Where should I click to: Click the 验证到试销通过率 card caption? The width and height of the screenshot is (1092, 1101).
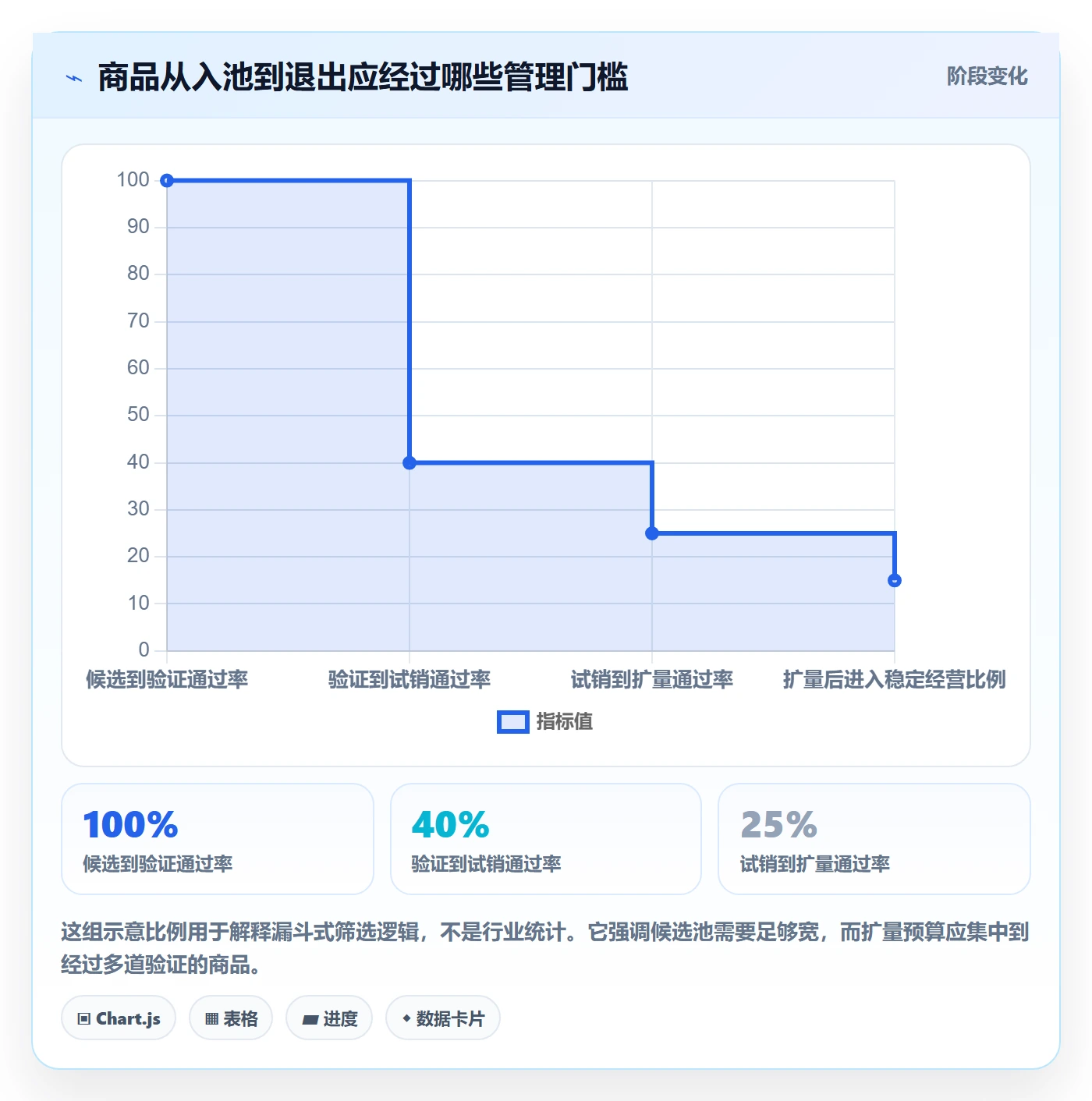tap(487, 864)
